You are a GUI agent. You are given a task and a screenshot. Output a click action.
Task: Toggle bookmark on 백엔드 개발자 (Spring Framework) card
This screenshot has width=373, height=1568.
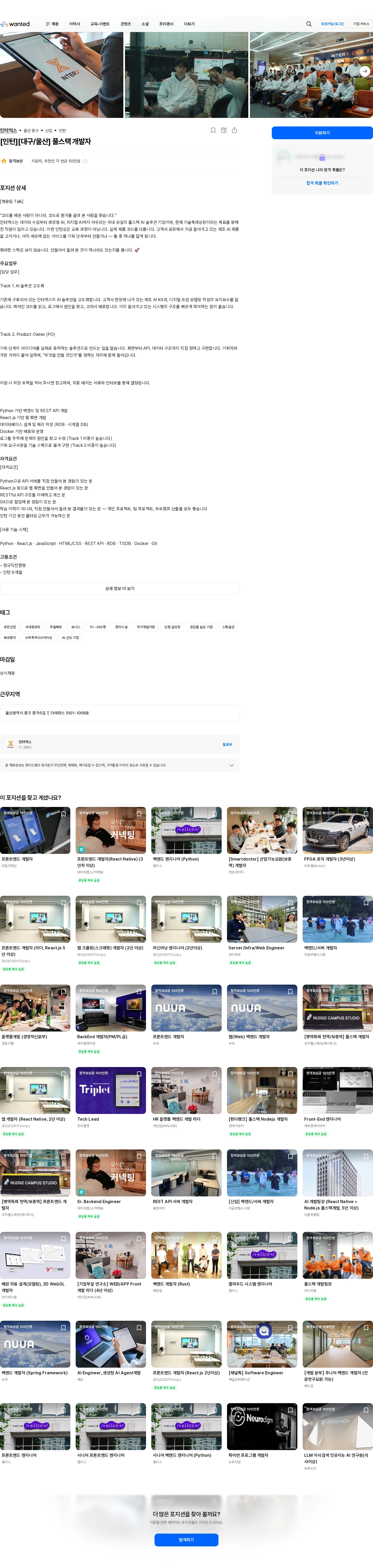[x=63, y=1328]
